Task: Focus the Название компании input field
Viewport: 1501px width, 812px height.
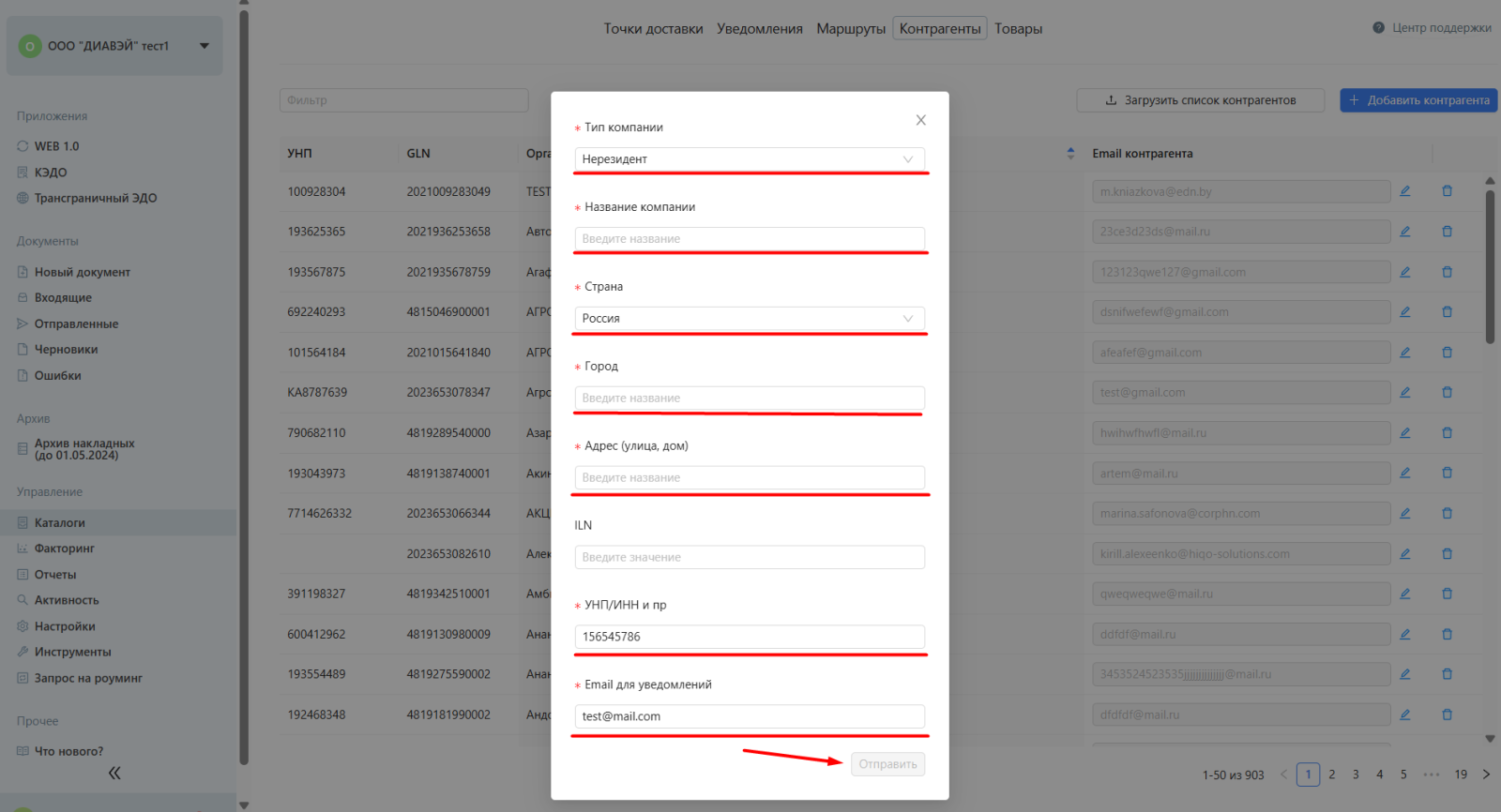Action: pyautogui.click(x=749, y=239)
